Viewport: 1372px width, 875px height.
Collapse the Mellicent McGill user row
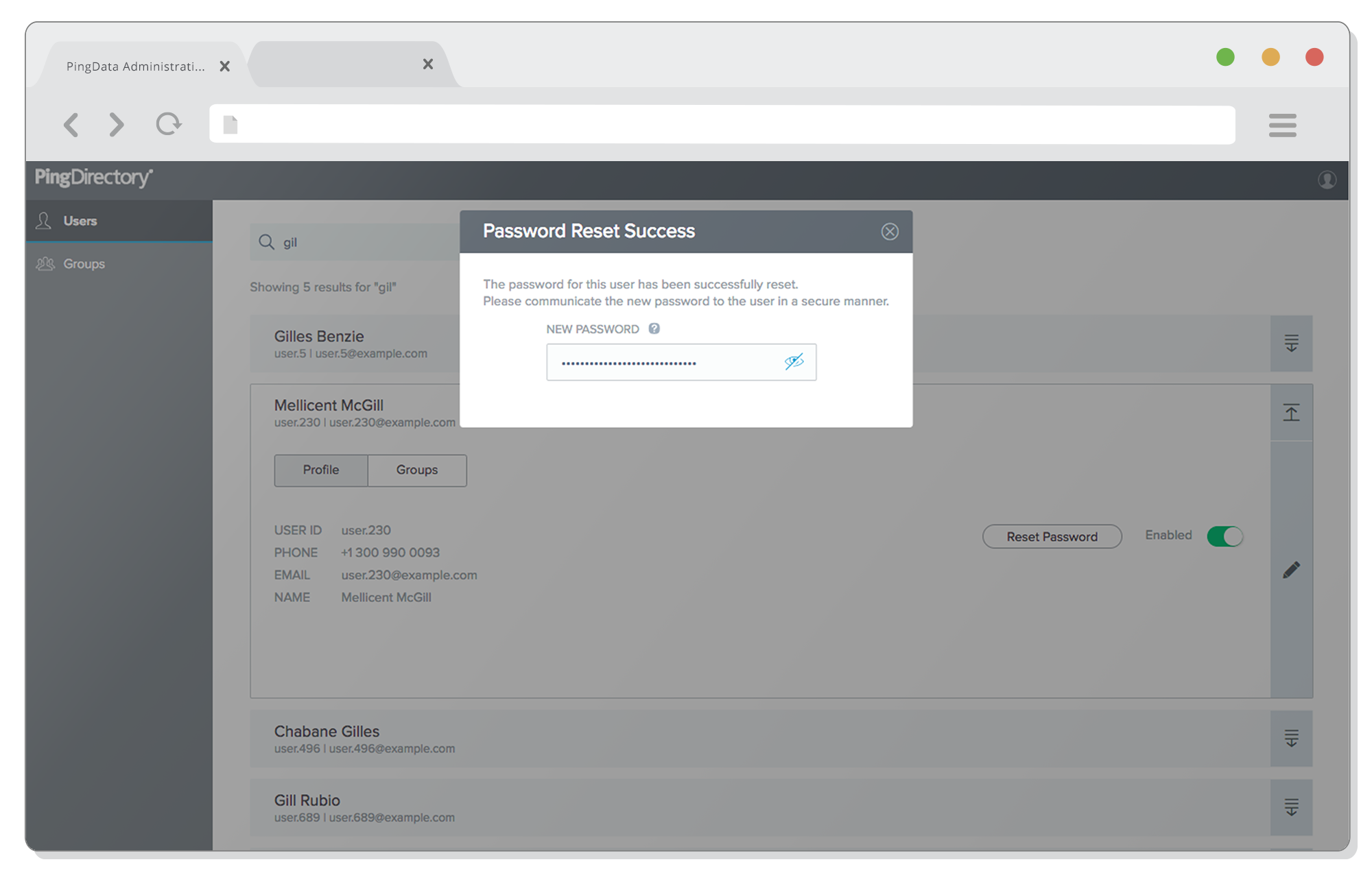[x=1291, y=413]
